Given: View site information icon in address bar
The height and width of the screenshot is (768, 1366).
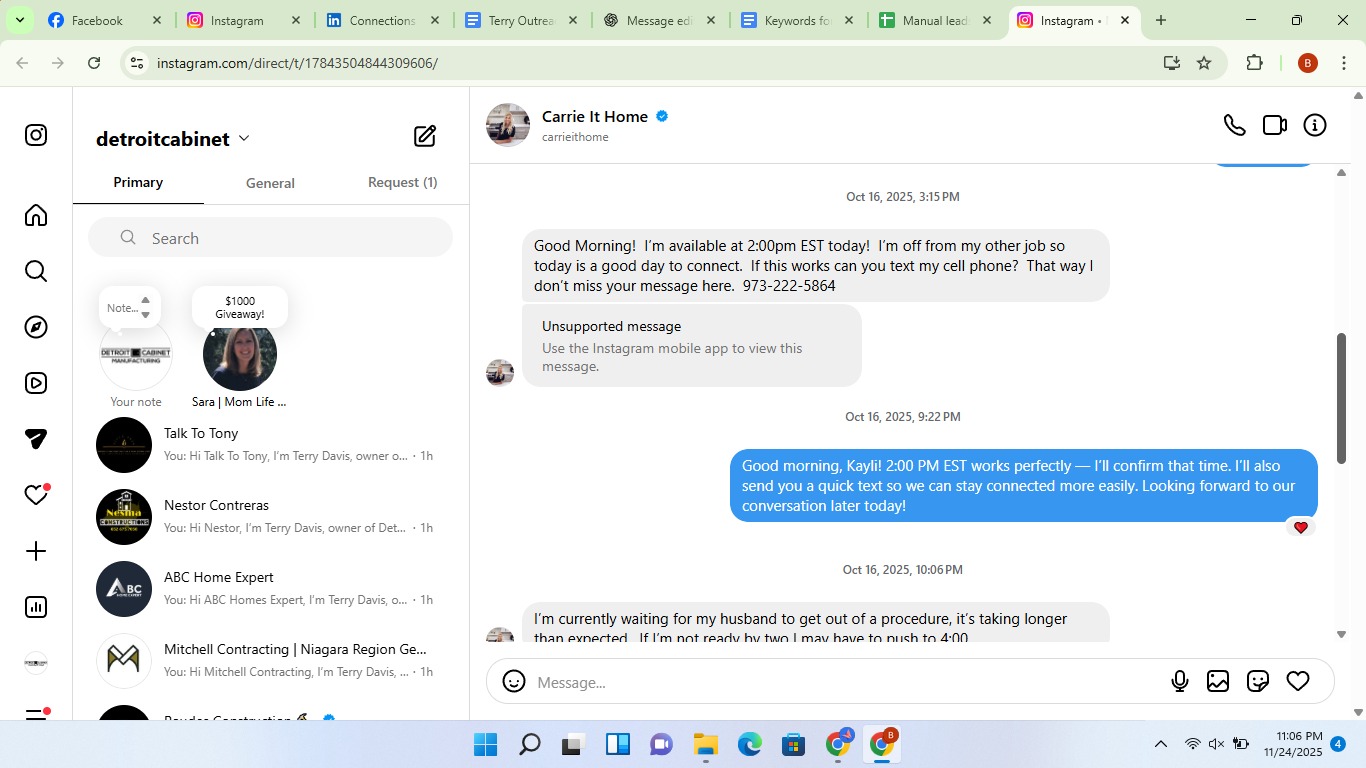Looking at the screenshot, I should [x=137, y=63].
